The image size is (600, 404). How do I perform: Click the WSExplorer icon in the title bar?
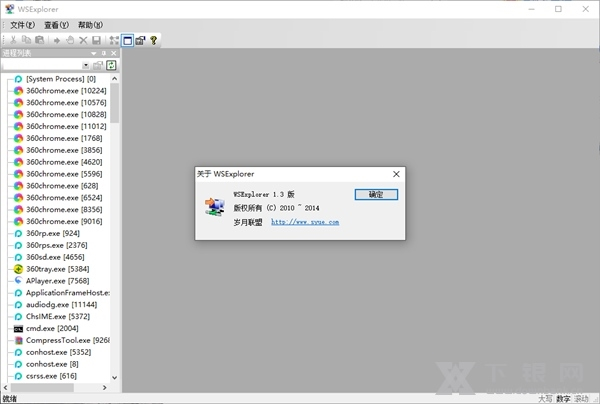[9, 9]
